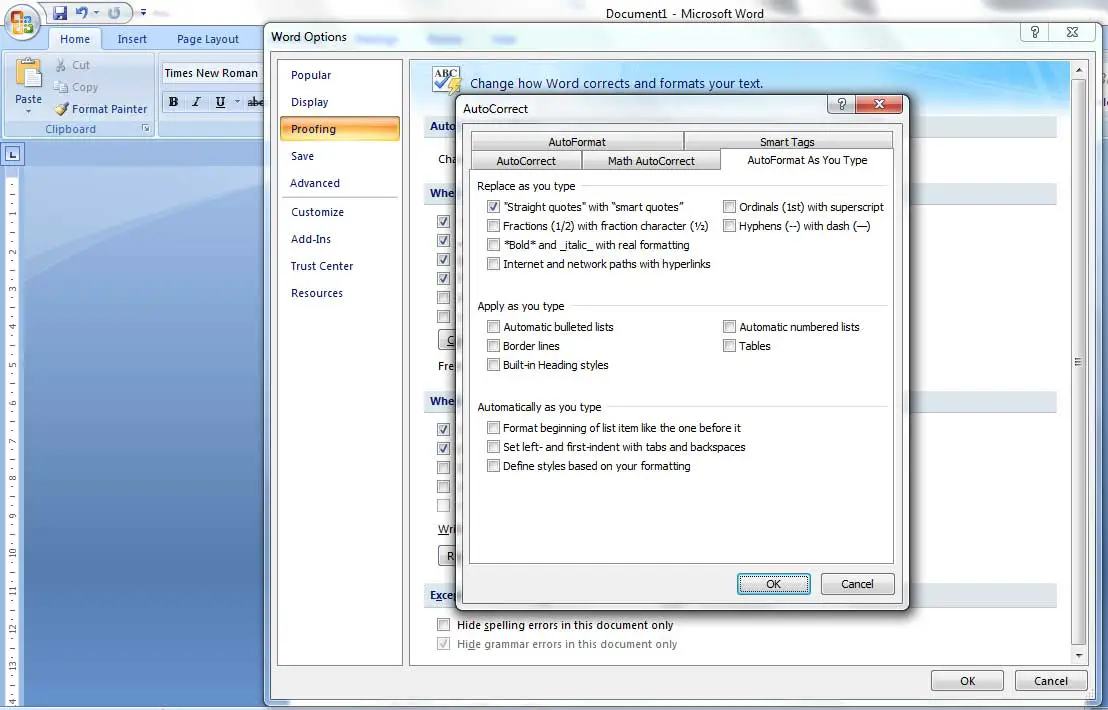
Task: Close the AutoCorrect dialog with X
Action: pos(879,104)
